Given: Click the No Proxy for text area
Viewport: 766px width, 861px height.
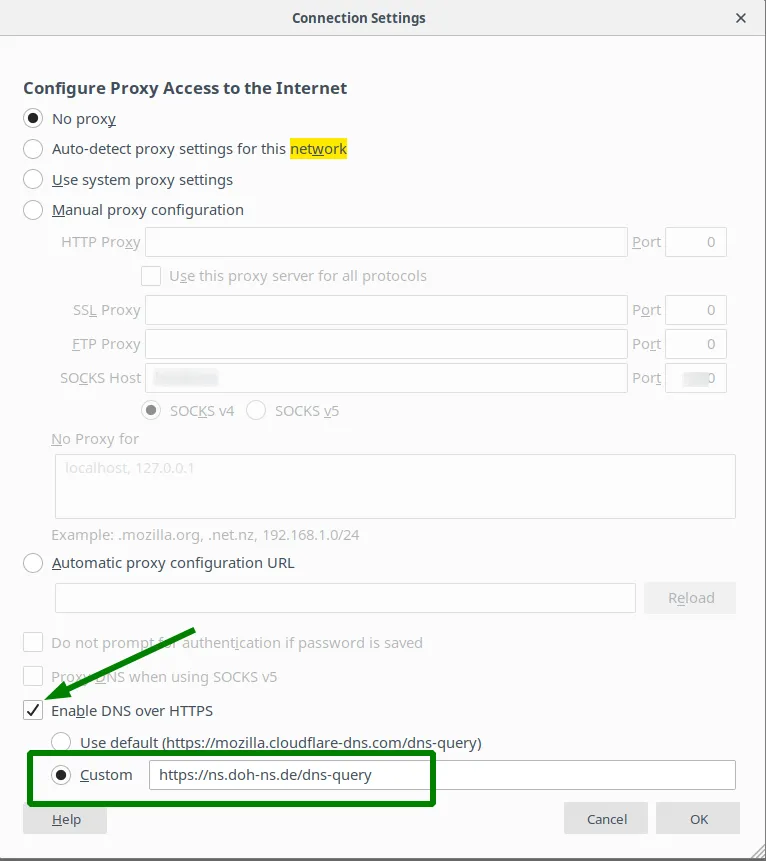Looking at the screenshot, I should point(395,486).
